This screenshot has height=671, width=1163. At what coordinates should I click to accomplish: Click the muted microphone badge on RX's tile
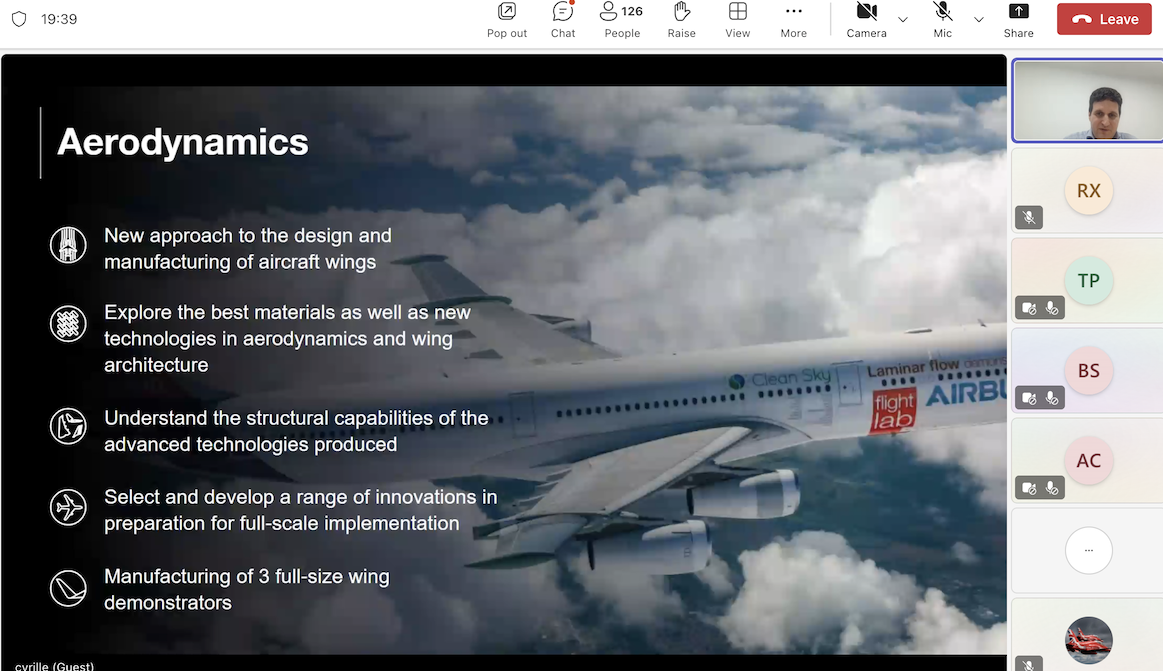[1029, 217]
